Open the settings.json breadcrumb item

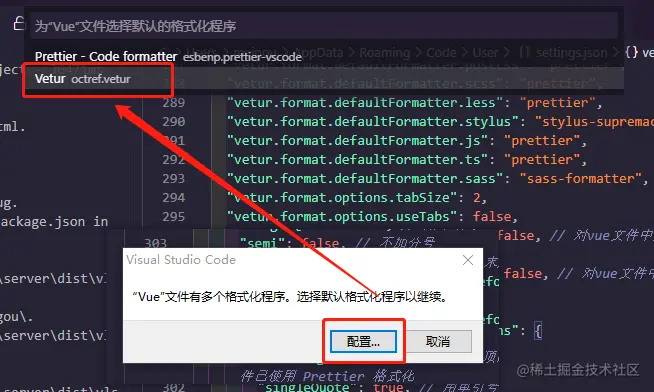[571, 53]
